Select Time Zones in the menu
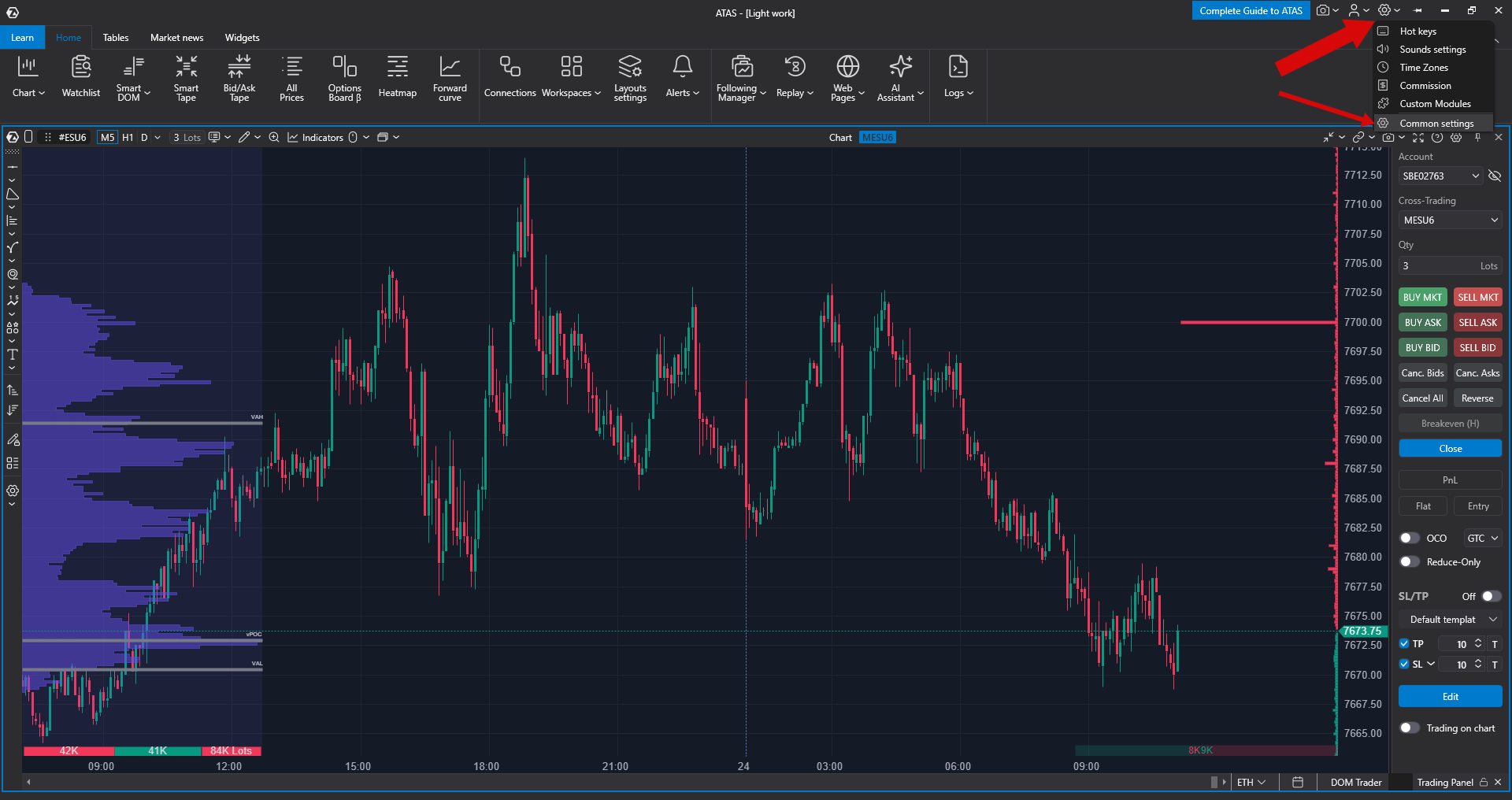This screenshot has height=800, width=1512. coord(1434,68)
